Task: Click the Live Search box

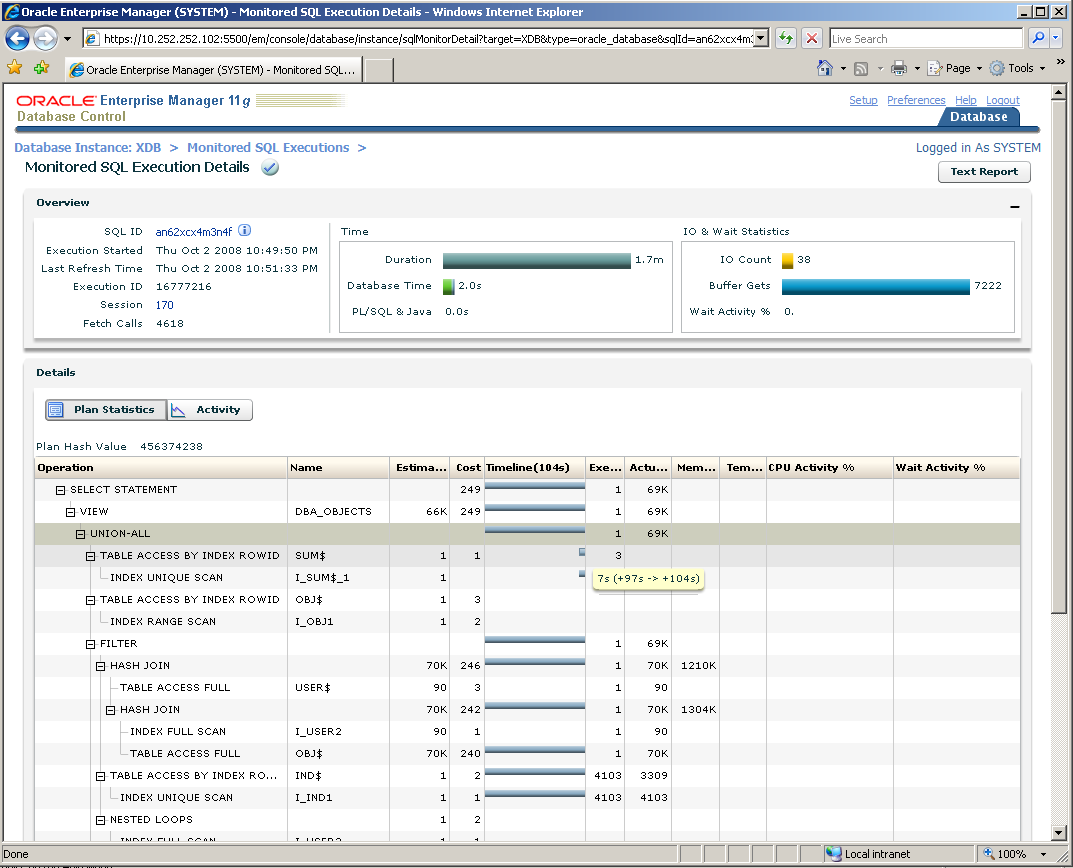Action: click(926, 39)
